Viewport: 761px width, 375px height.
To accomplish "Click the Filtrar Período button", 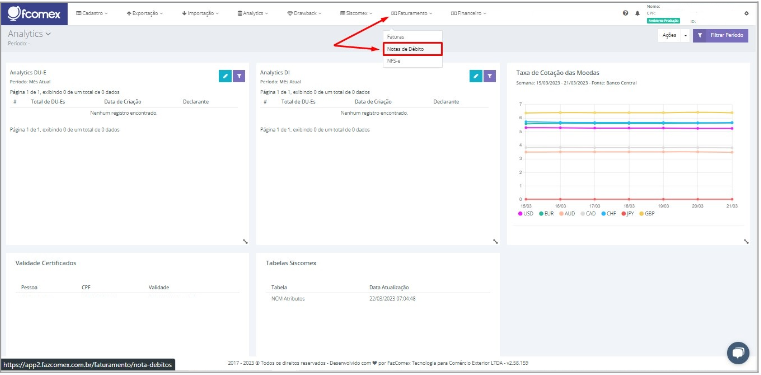I will tap(720, 35).
